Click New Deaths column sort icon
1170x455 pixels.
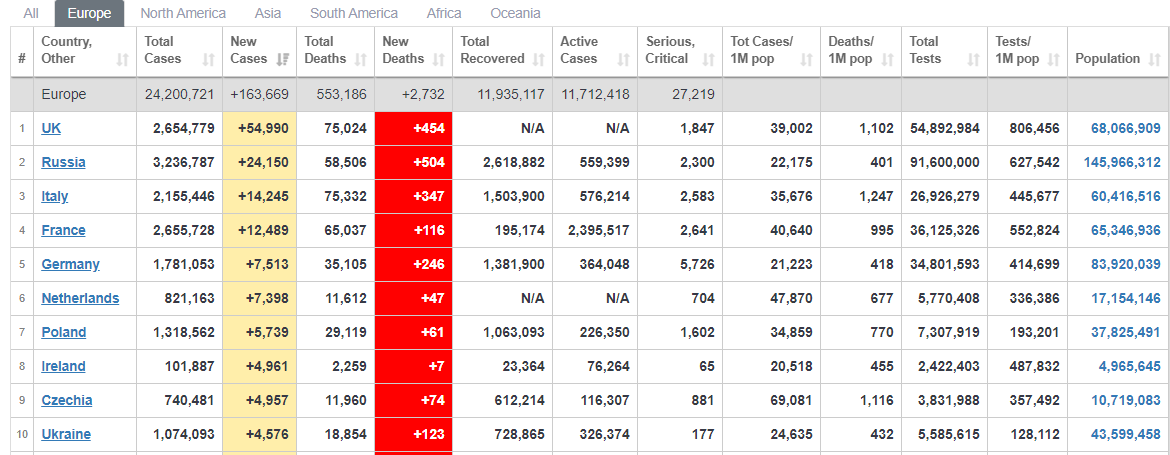[438, 60]
